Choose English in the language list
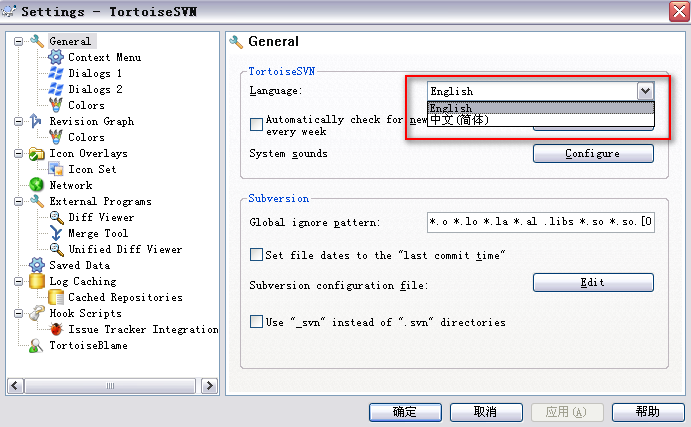This screenshot has width=691, height=427. tap(541, 108)
